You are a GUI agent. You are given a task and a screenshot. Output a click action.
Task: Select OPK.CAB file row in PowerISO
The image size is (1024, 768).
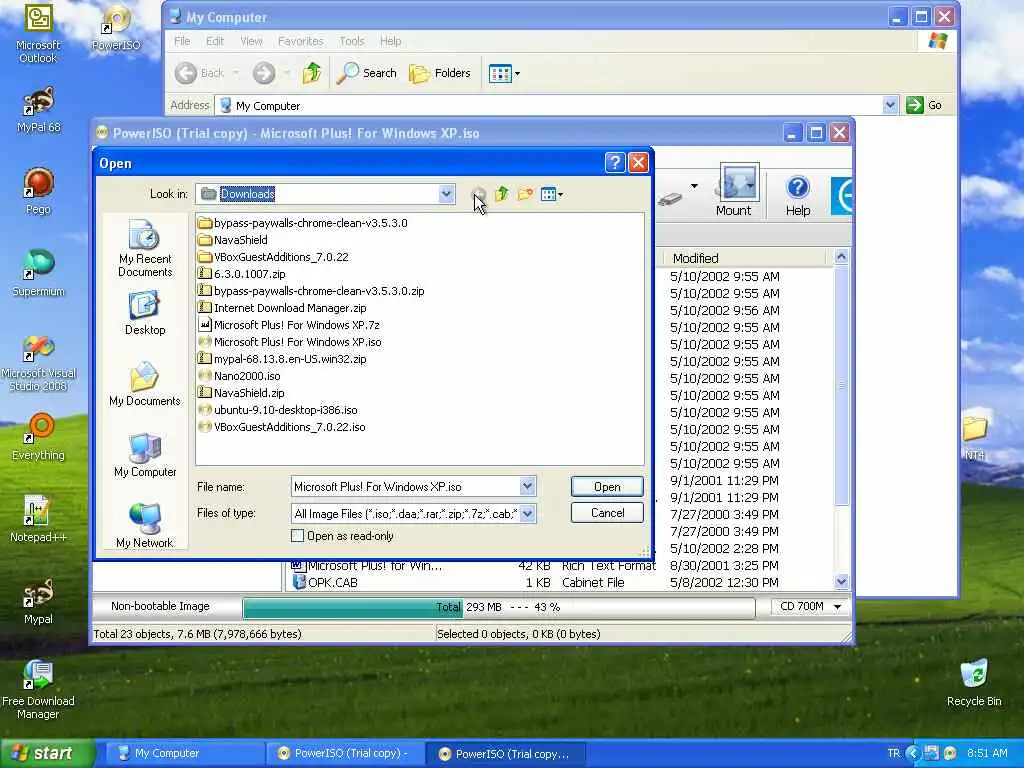pos(536,583)
